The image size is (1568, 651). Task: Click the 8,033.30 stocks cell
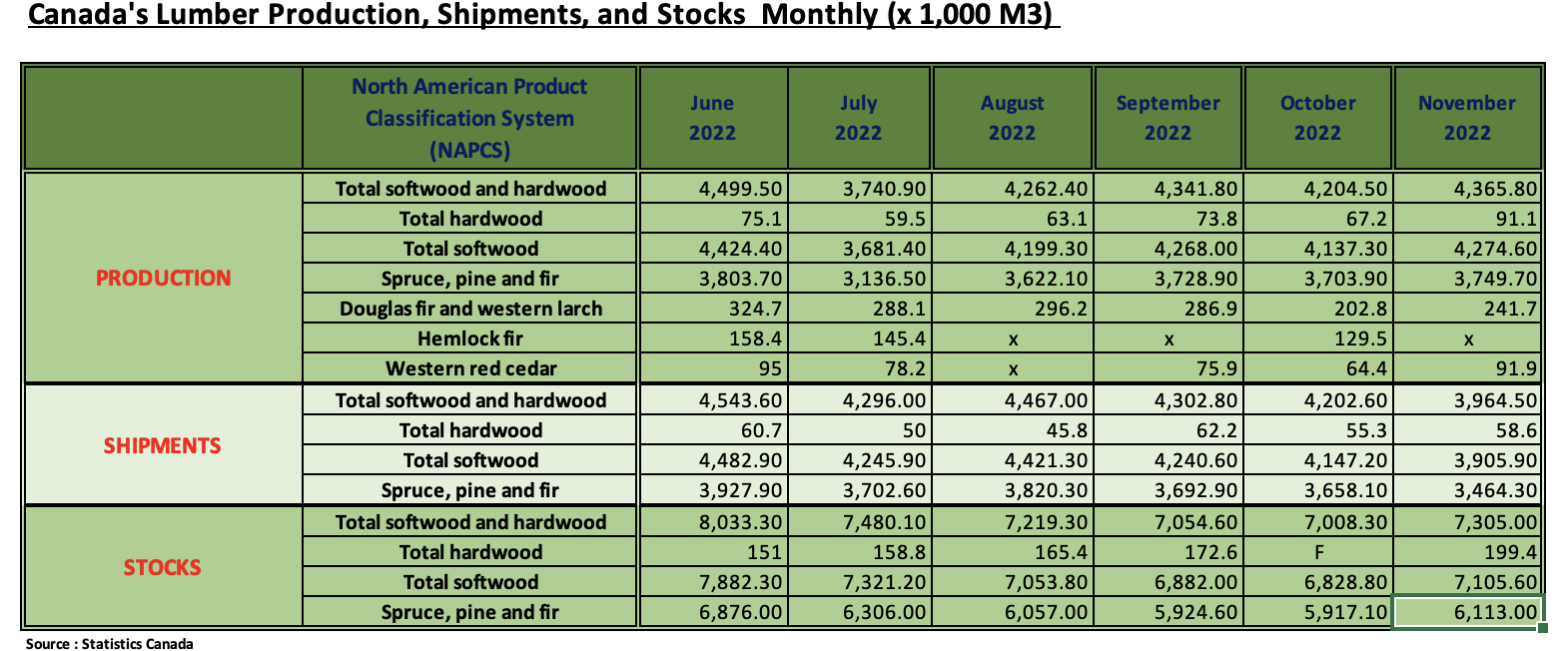tap(713, 522)
